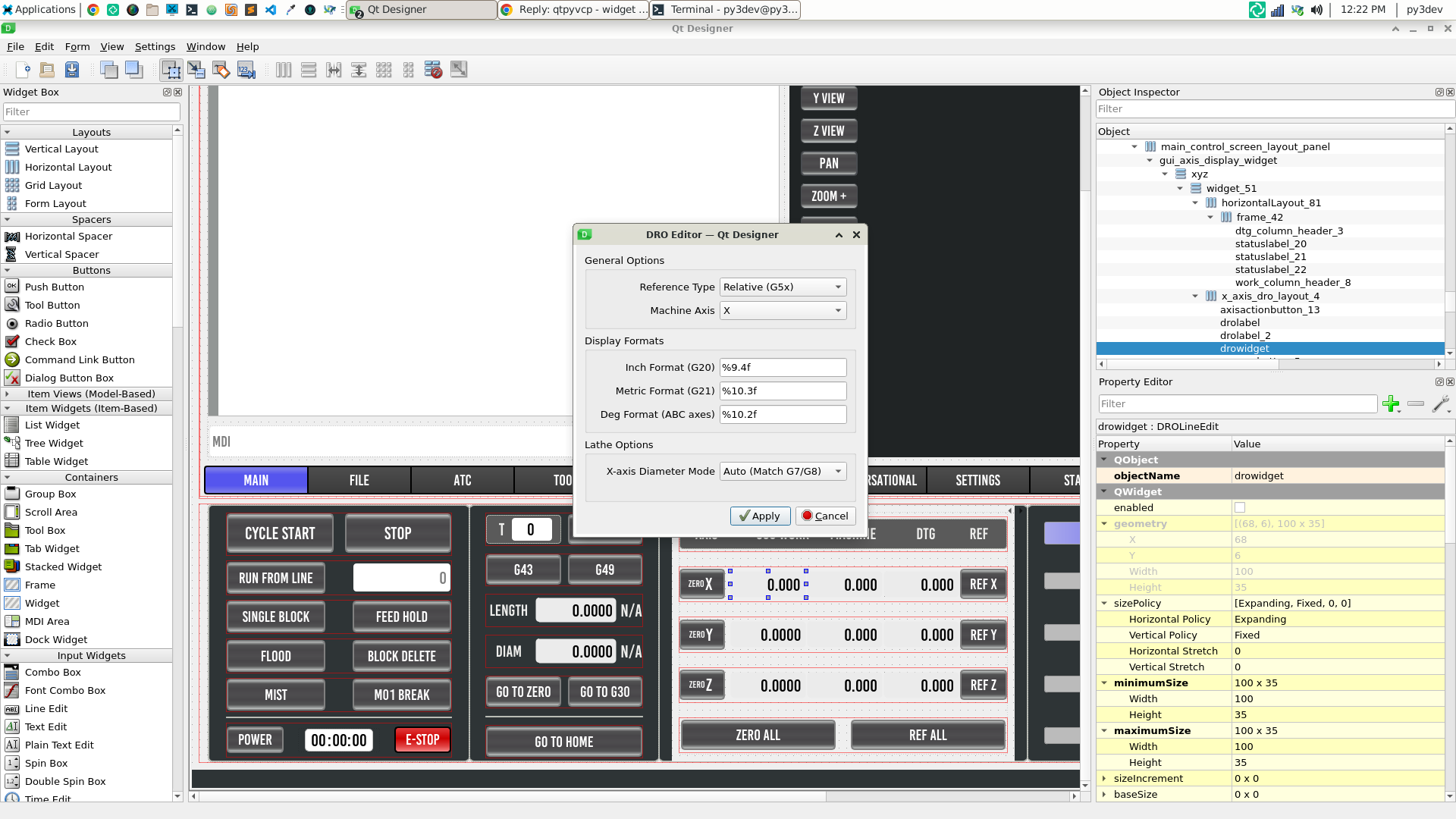Screen dimensions: 1456x819
Task: Click the volume icon in system tray
Action: tap(1317, 10)
